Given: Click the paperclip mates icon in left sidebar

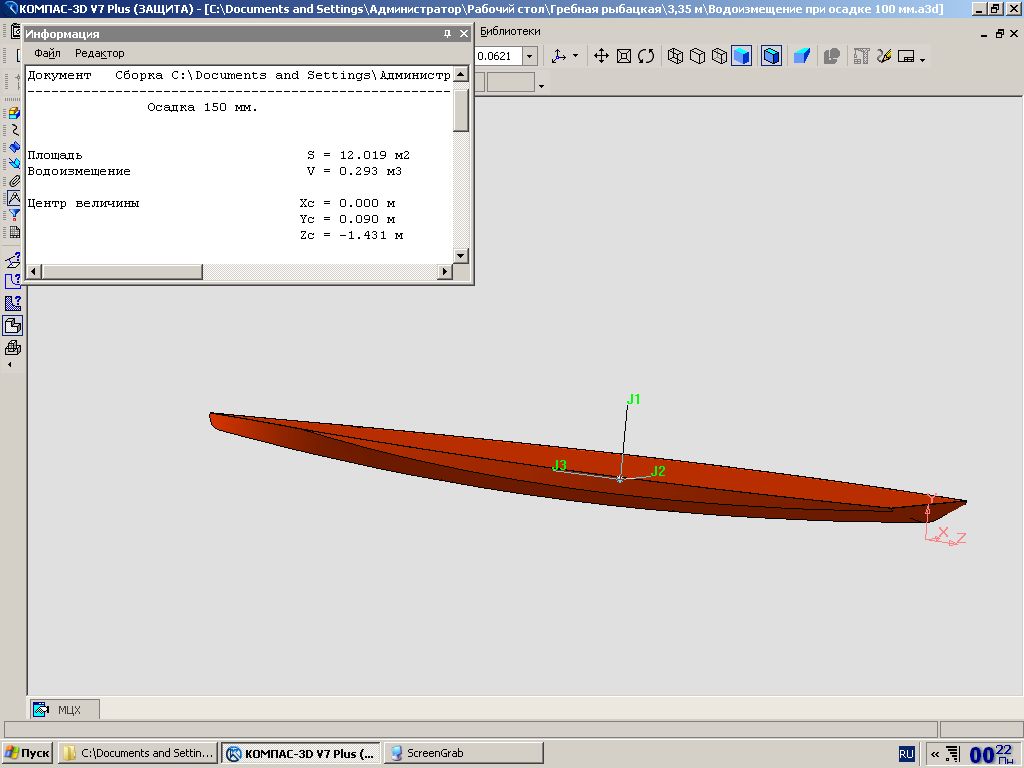Looking at the screenshot, I should [14, 181].
